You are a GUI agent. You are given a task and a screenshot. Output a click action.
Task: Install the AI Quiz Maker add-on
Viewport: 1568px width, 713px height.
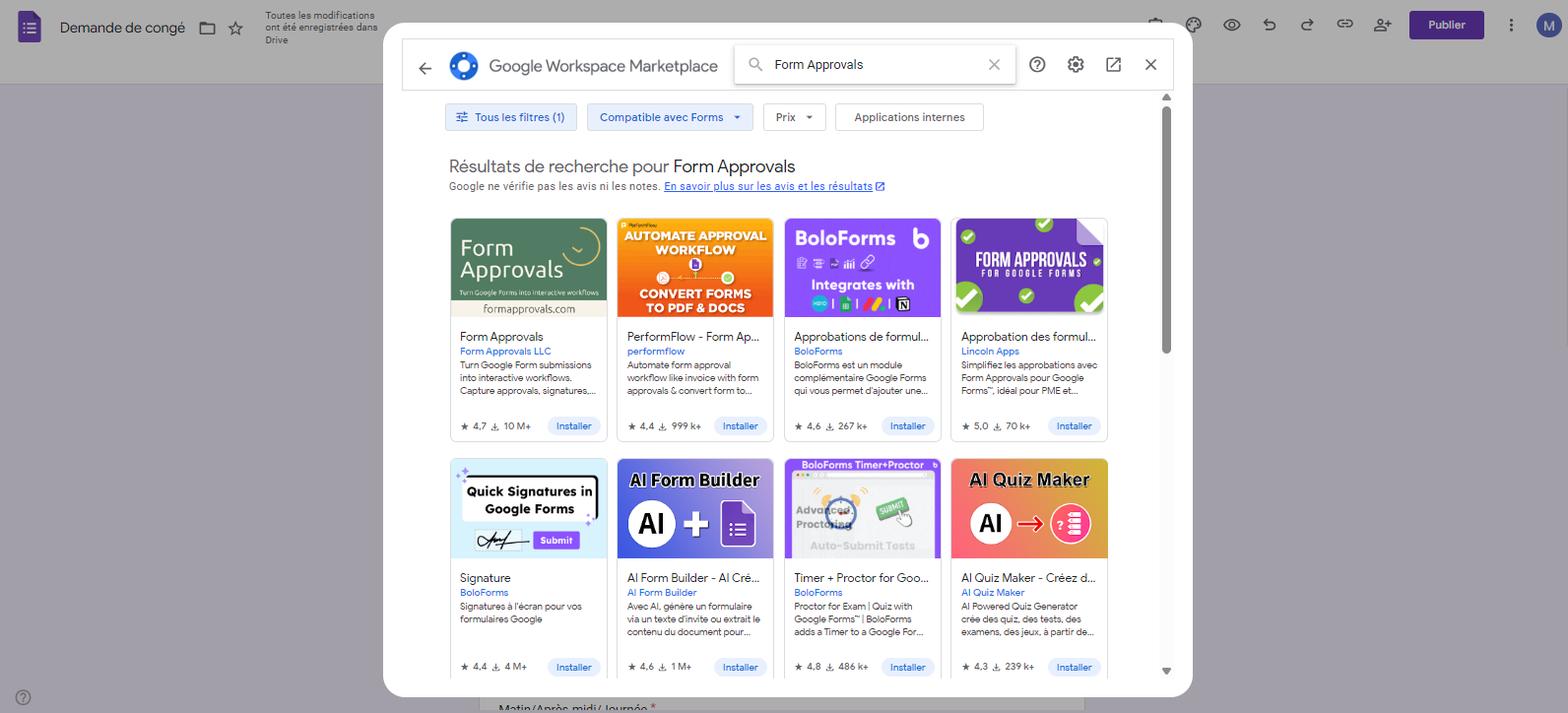[x=1075, y=668]
